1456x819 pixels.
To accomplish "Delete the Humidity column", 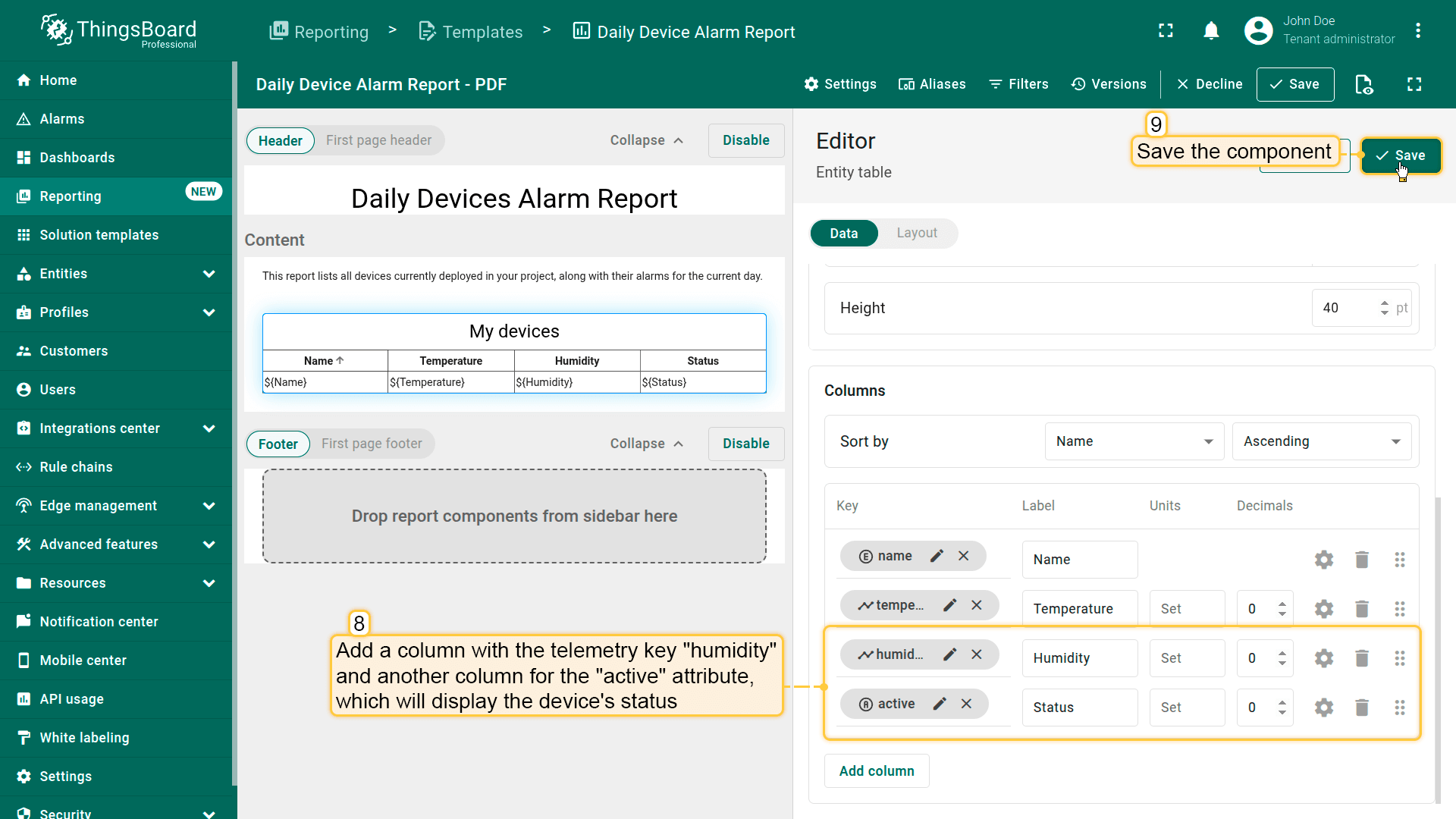I will click(x=1362, y=658).
